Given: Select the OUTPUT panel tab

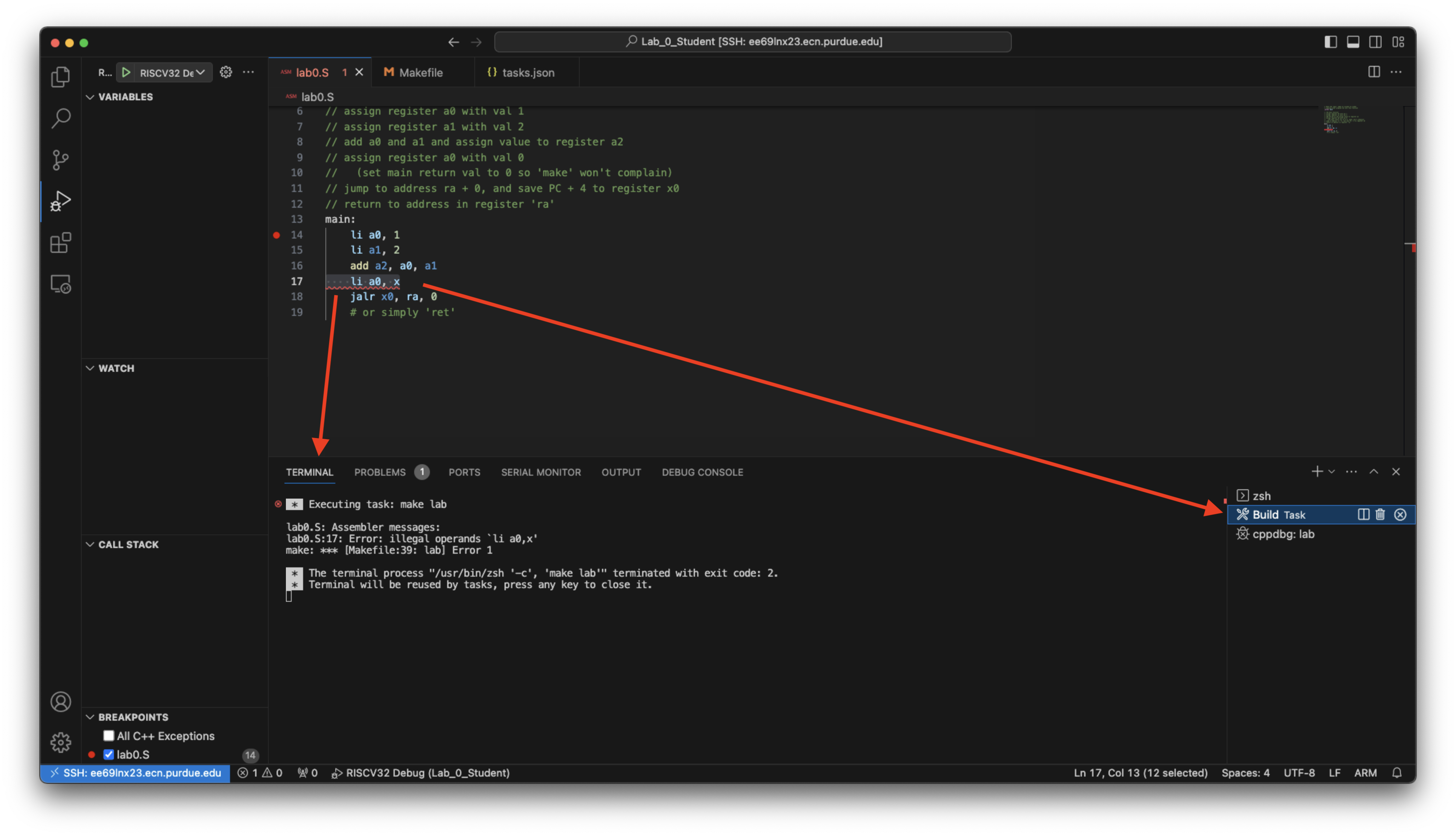Looking at the screenshot, I should (x=621, y=472).
